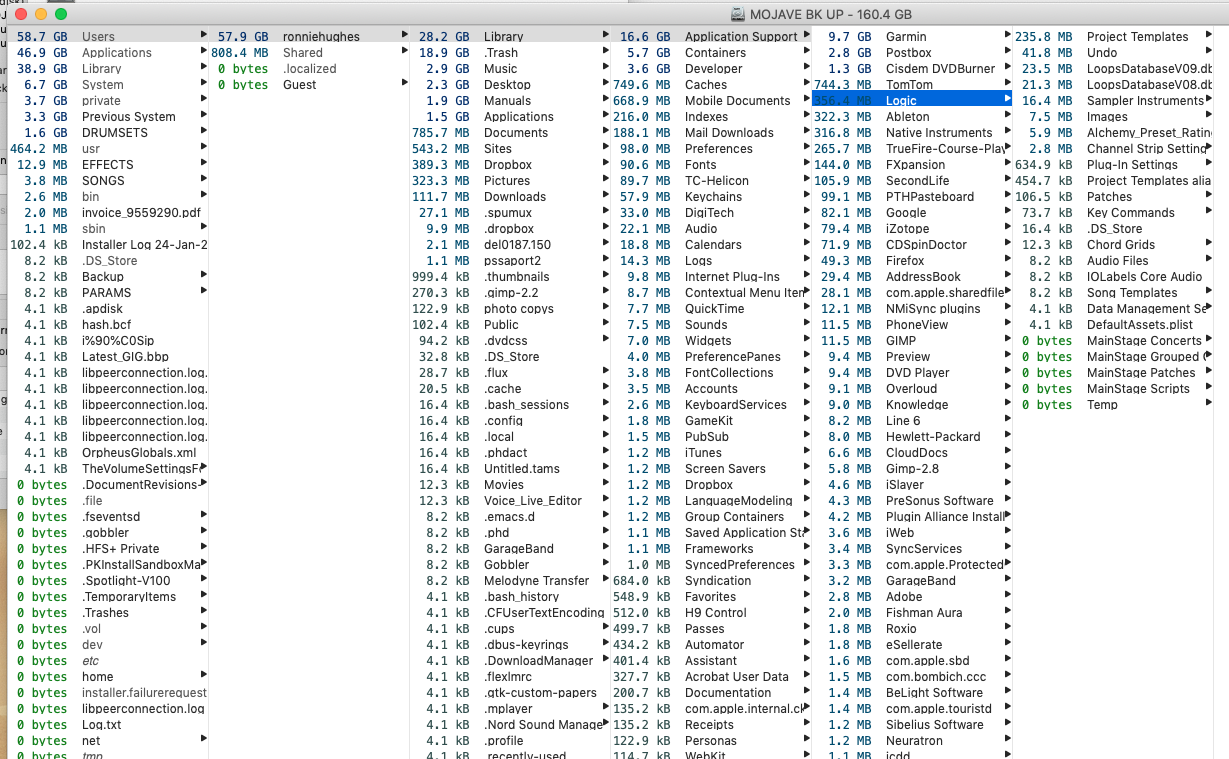The image size is (1229, 759).
Task: Select the Mobile Documents row
Action: 711,101
